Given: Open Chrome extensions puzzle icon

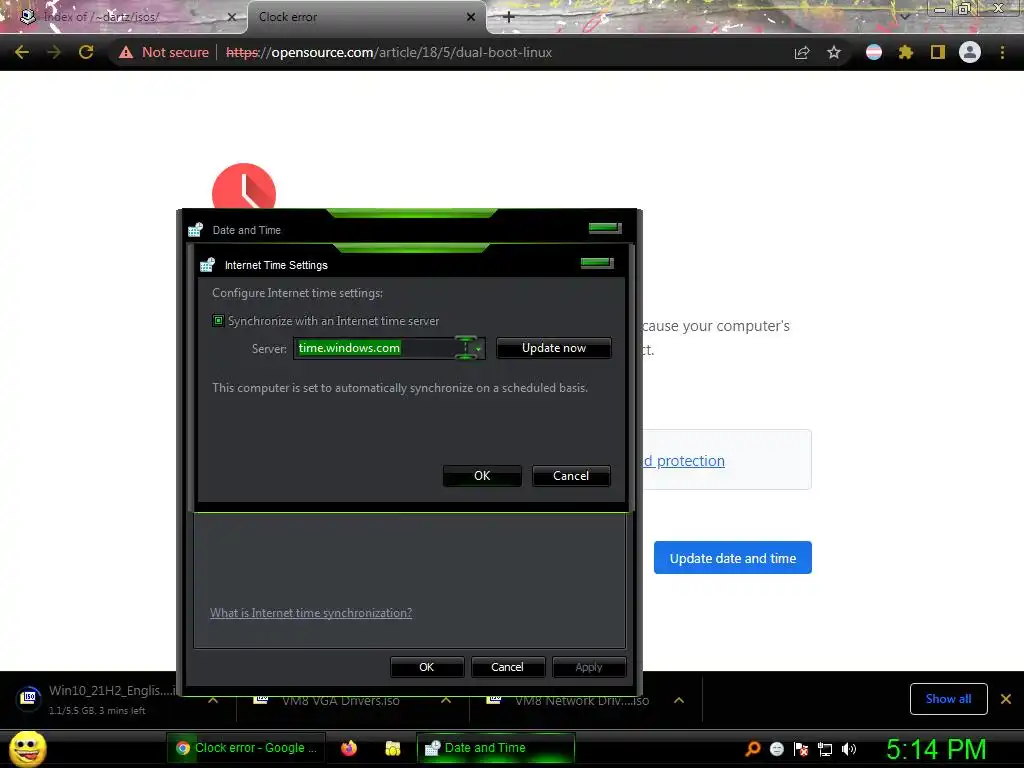Looking at the screenshot, I should 906,52.
